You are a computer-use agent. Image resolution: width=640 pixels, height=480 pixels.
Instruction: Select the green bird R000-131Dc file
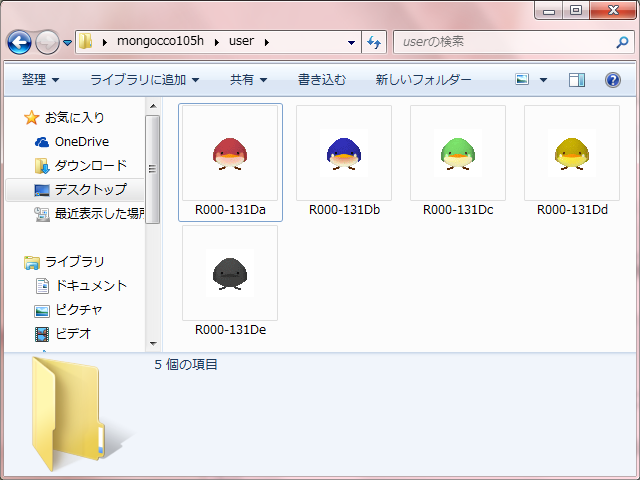(x=458, y=153)
